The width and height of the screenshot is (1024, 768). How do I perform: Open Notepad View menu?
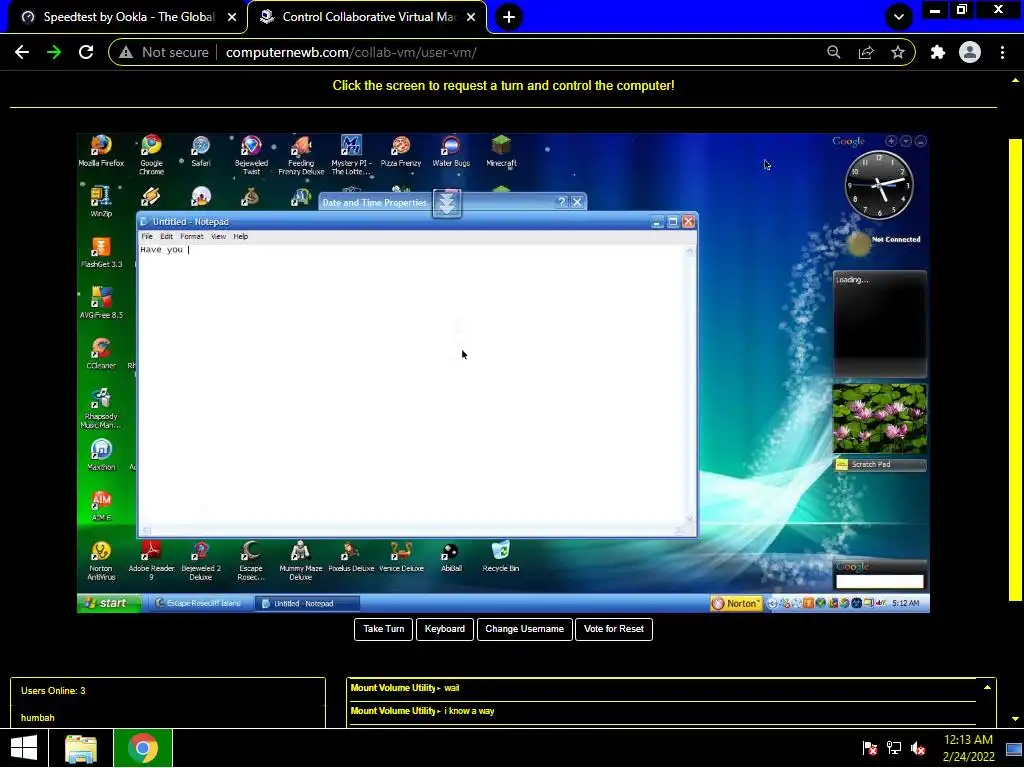pos(218,236)
